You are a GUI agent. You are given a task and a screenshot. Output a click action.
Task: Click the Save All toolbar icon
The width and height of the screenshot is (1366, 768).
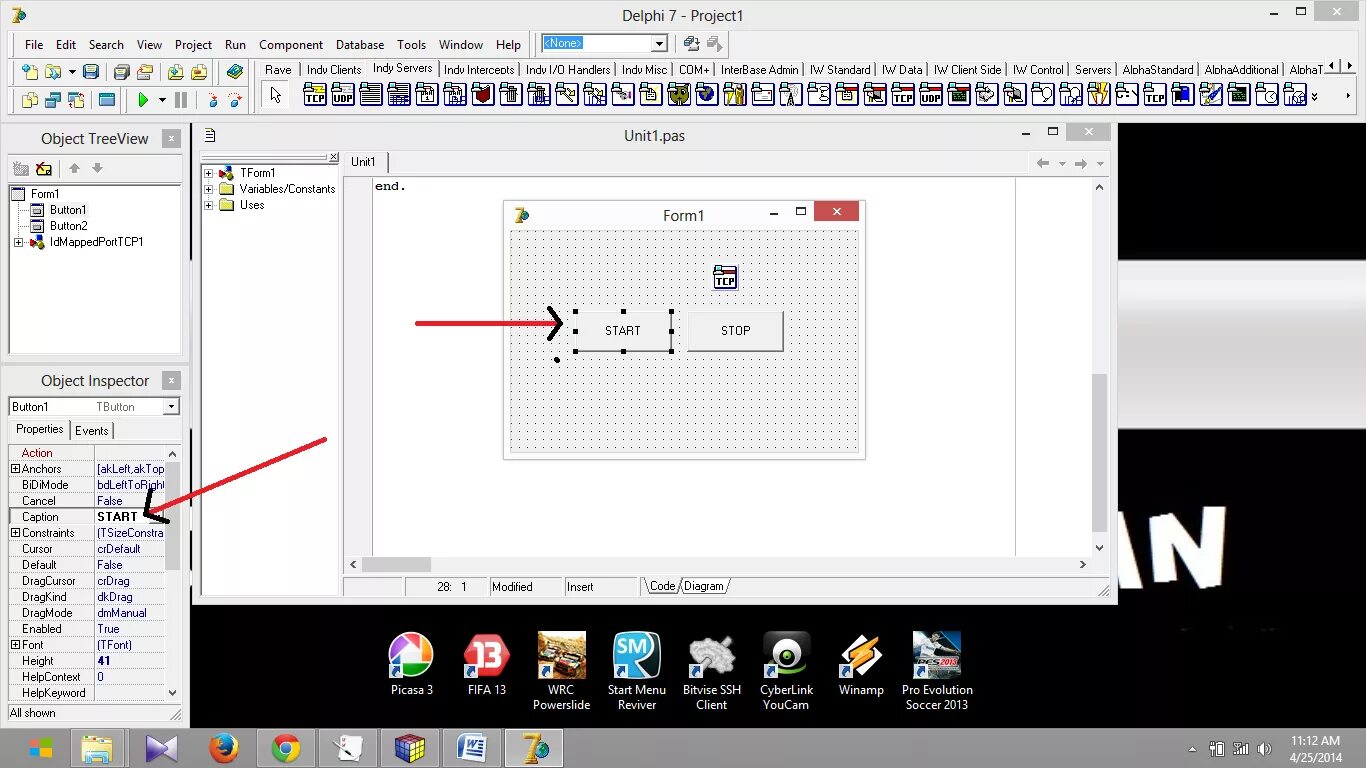121,72
